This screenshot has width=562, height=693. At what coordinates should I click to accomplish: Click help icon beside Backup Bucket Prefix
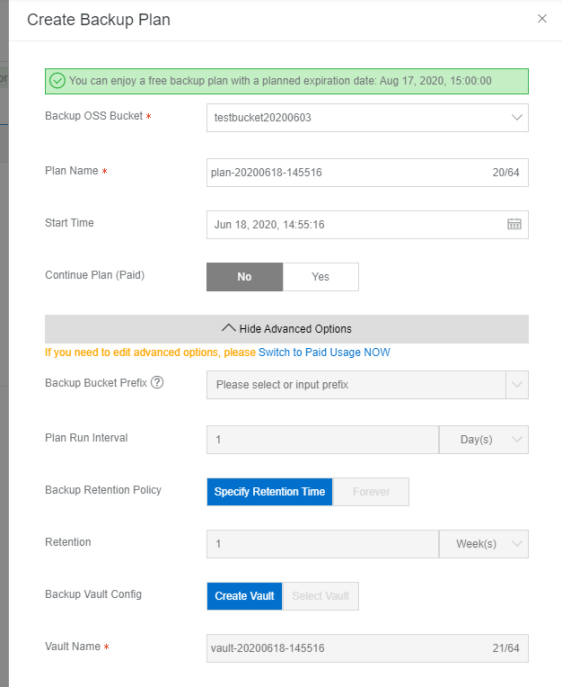pyautogui.click(x=157, y=382)
